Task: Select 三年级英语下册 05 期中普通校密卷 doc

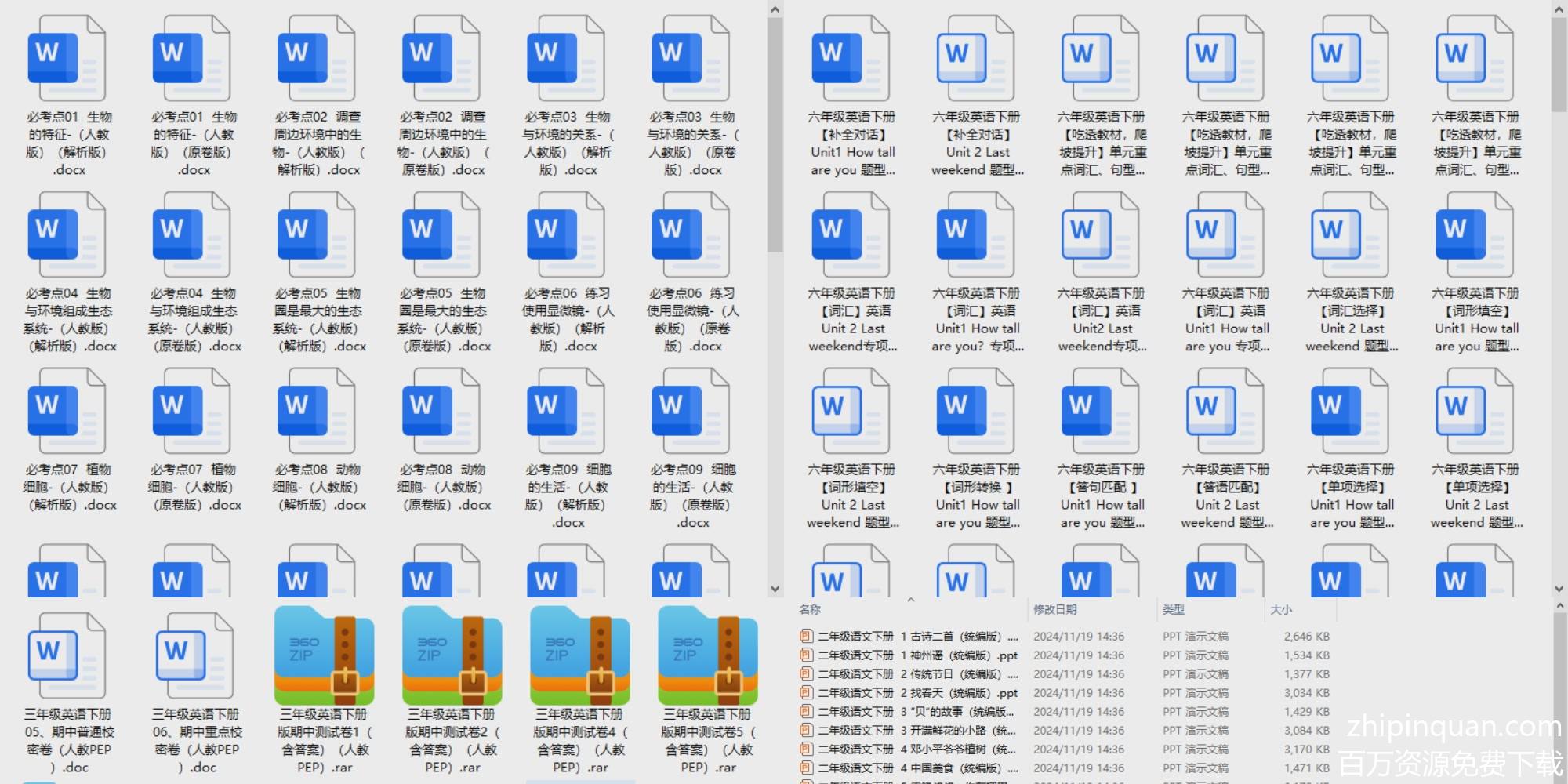Action: pos(67,657)
